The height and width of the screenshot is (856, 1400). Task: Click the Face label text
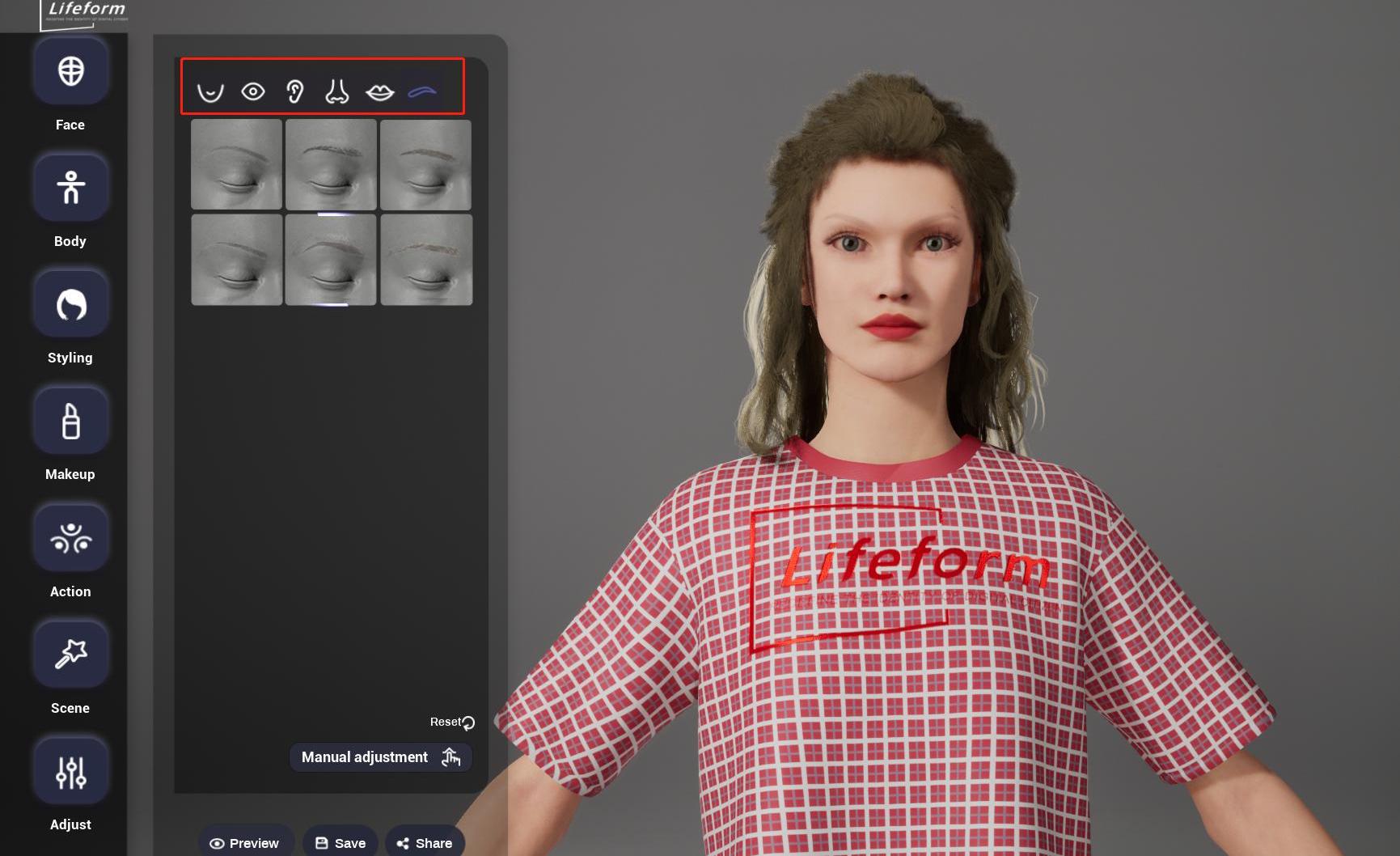(x=70, y=125)
